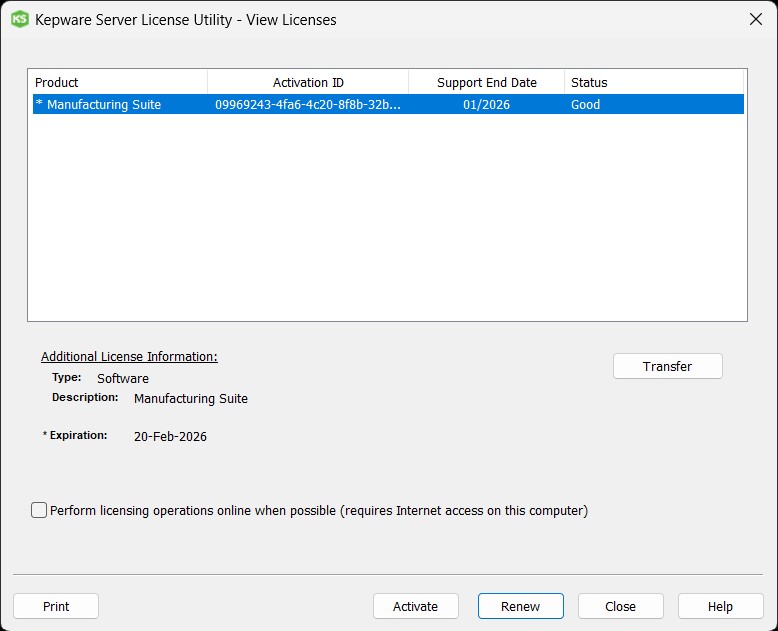Select the Manufacturing Suite license row
Image resolution: width=778 pixels, height=631 pixels.
(x=104, y=104)
